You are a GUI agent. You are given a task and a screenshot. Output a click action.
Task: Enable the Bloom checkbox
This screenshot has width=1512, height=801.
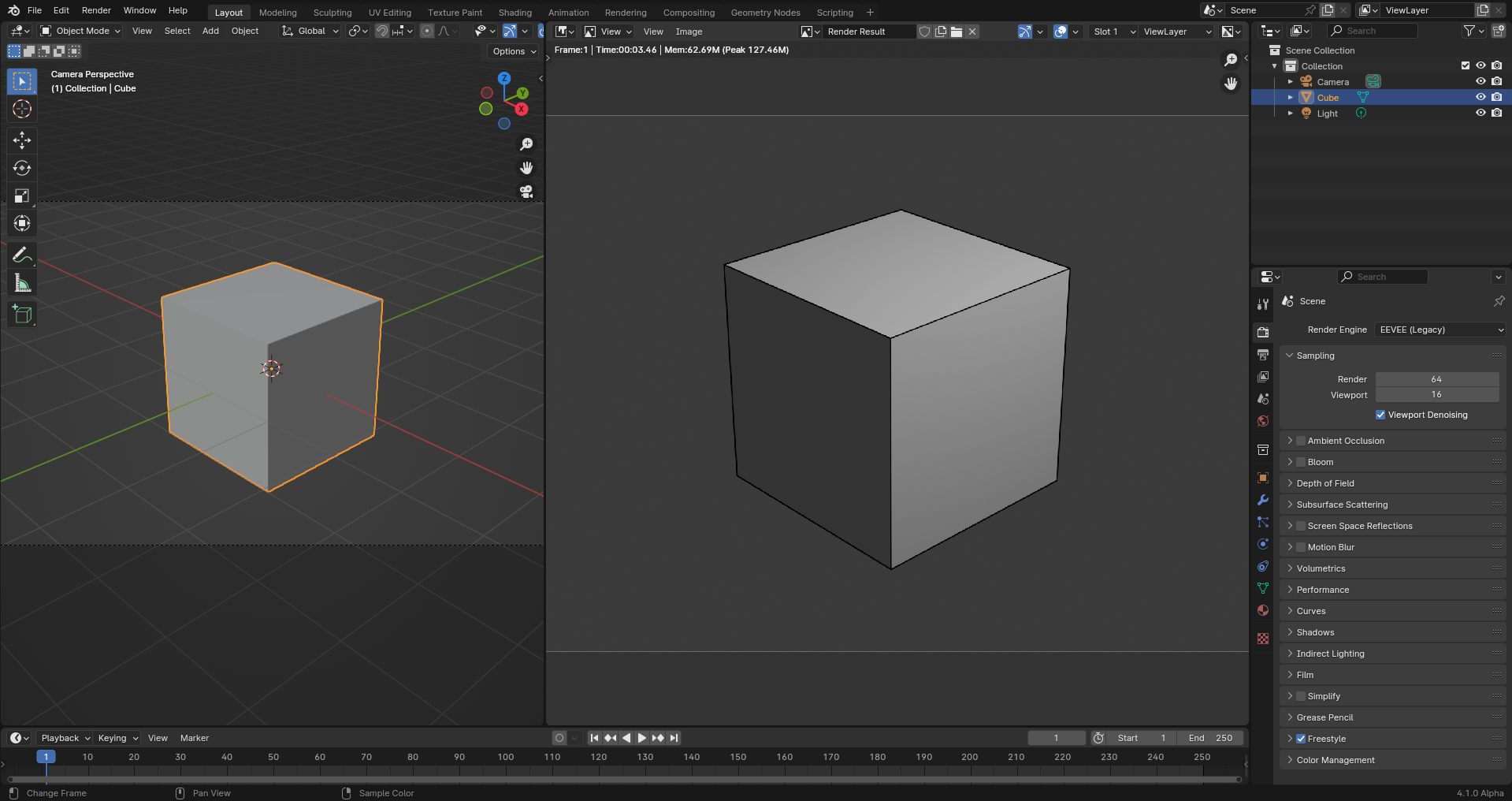click(x=1301, y=462)
